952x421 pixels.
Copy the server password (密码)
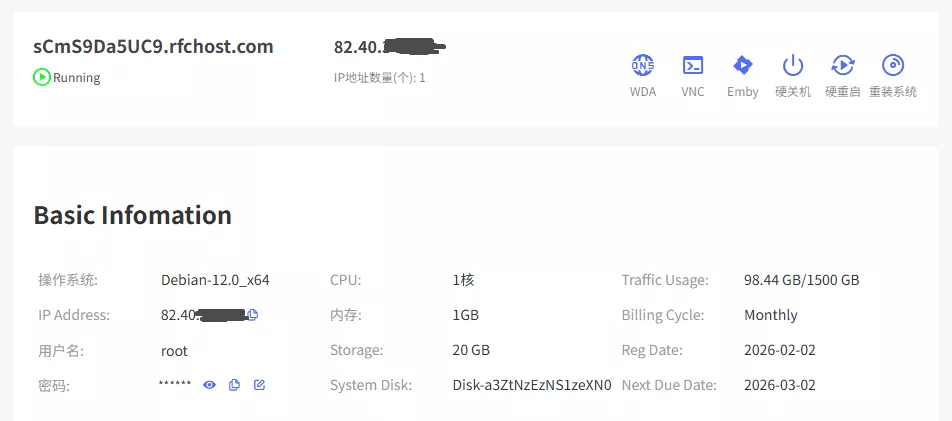(234, 385)
